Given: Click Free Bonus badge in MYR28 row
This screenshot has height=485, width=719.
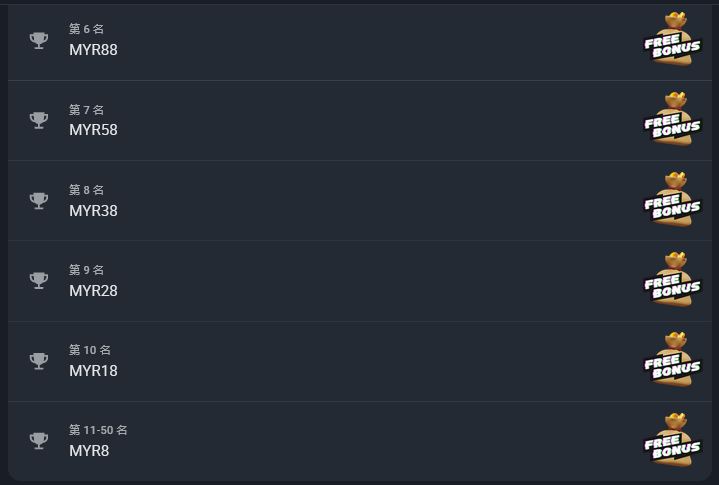Looking at the screenshot, I should pyautogui.click(x=672, y=280).
